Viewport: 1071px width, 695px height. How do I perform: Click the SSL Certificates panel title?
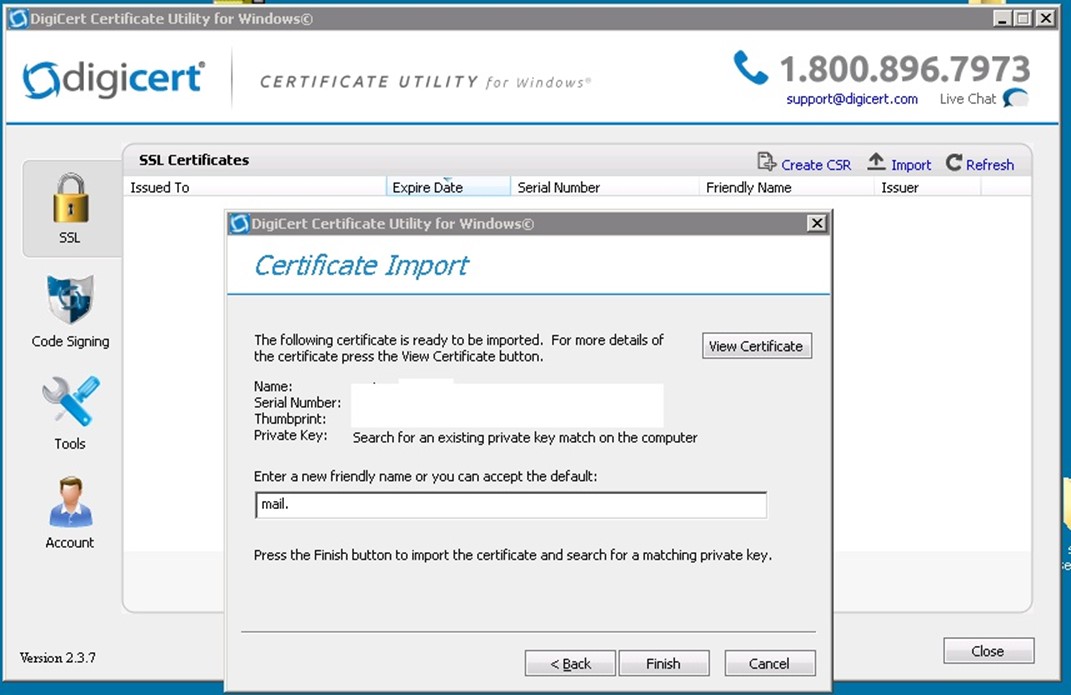coord(194,160)
